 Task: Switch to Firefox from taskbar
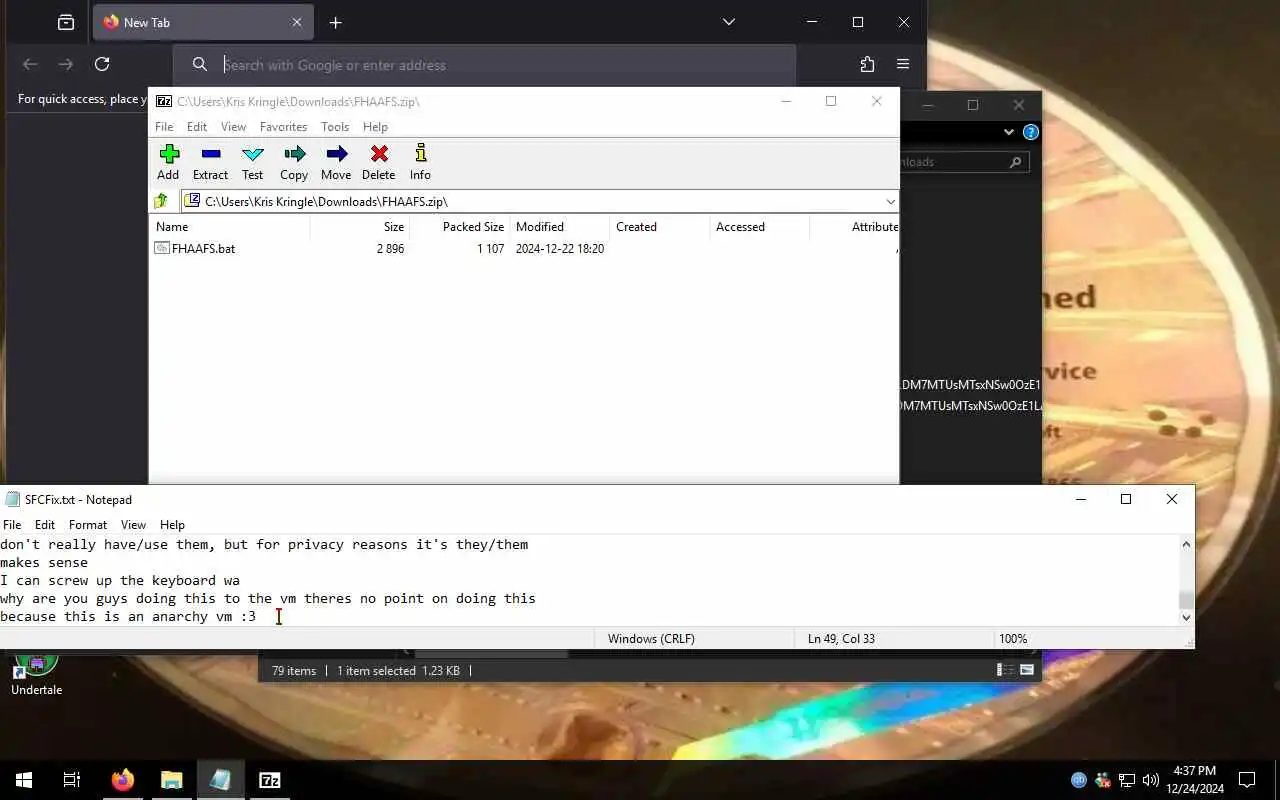123,780
